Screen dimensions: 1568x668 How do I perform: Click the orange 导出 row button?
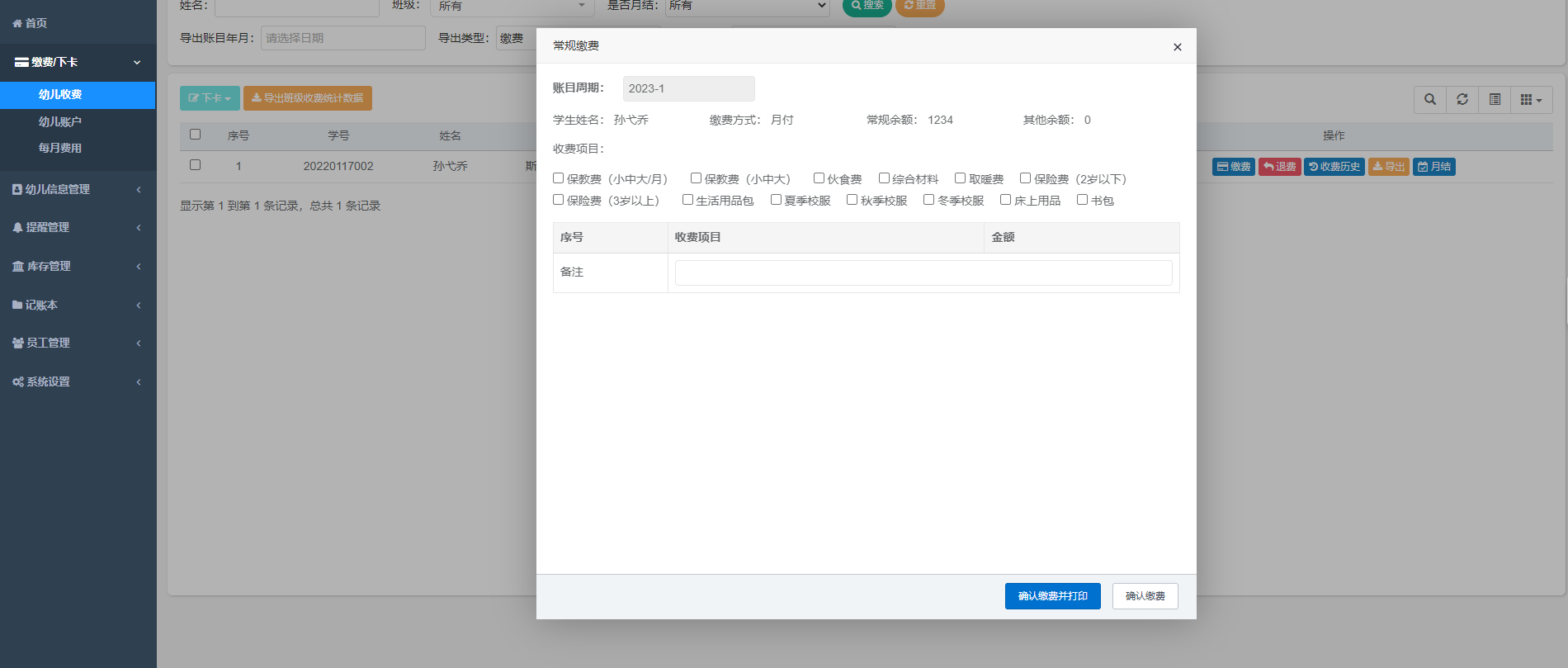(1389, 167)
